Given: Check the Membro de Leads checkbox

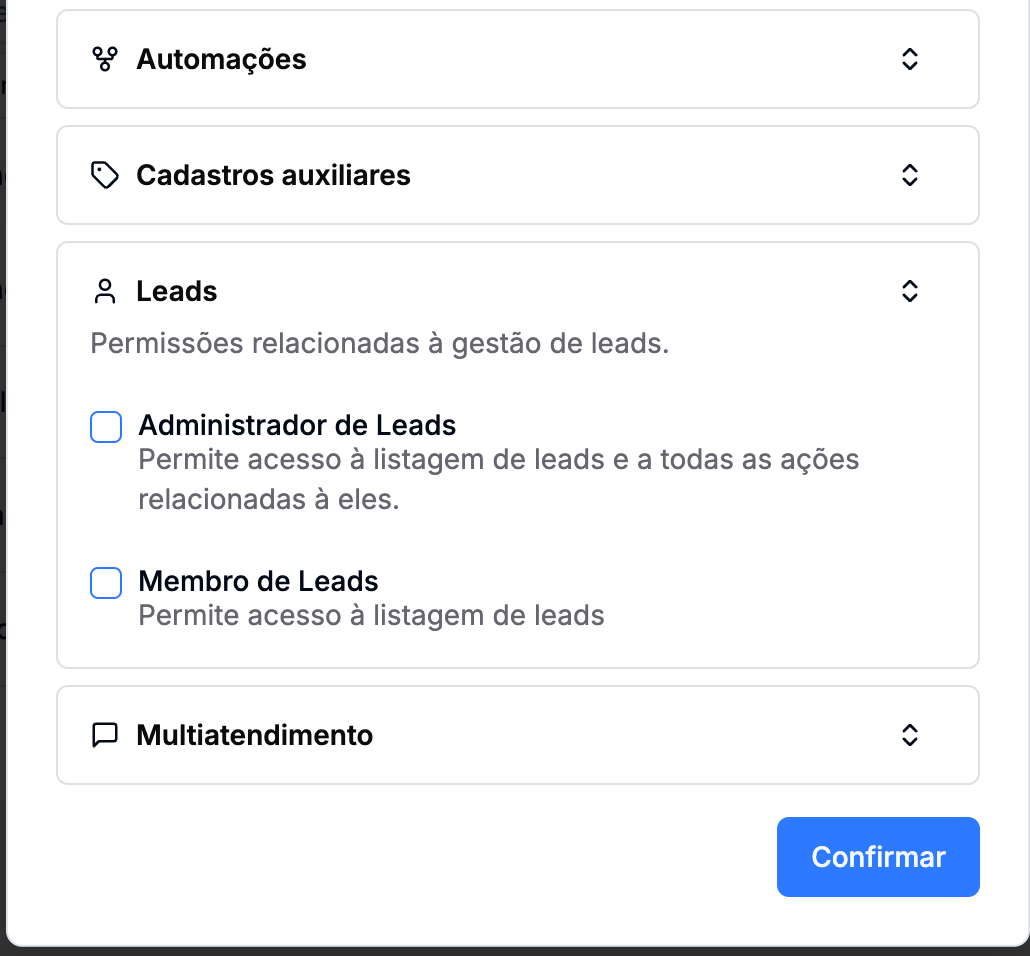Looking at the screenshot, I should [x=106, y=583].
